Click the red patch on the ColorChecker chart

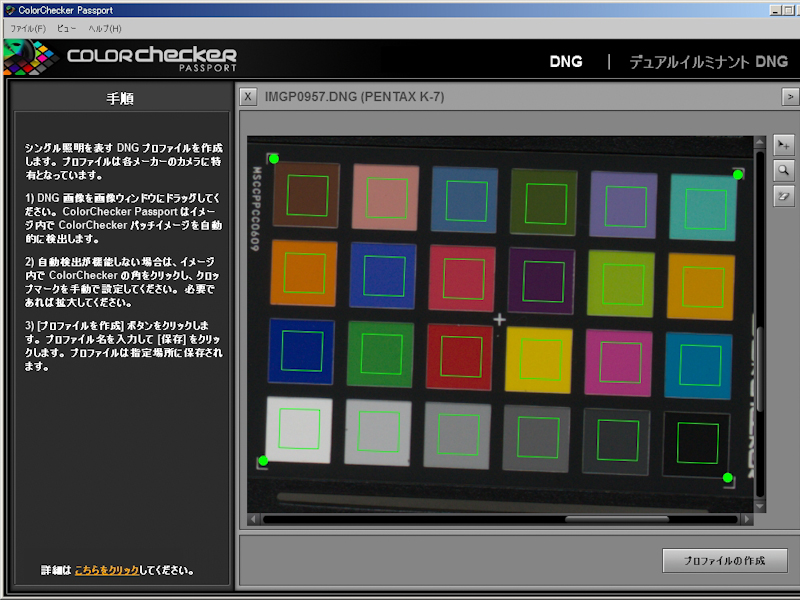(x=463, y=358)
